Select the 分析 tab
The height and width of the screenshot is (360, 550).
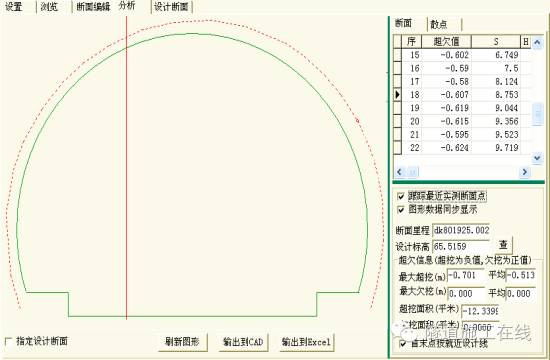(x=127, y=6)
